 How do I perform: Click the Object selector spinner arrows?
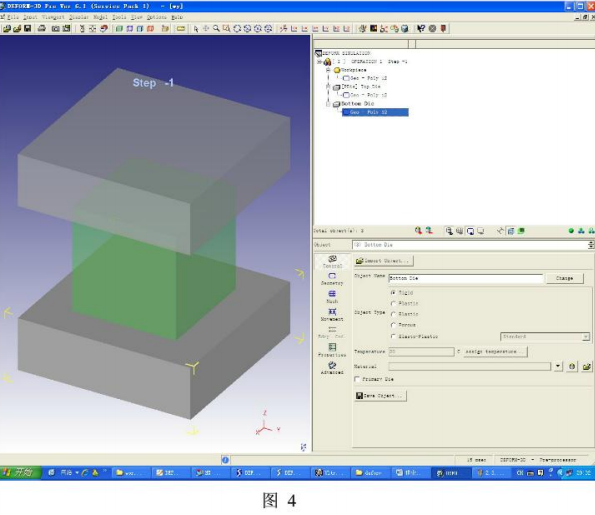pos(591,245)
